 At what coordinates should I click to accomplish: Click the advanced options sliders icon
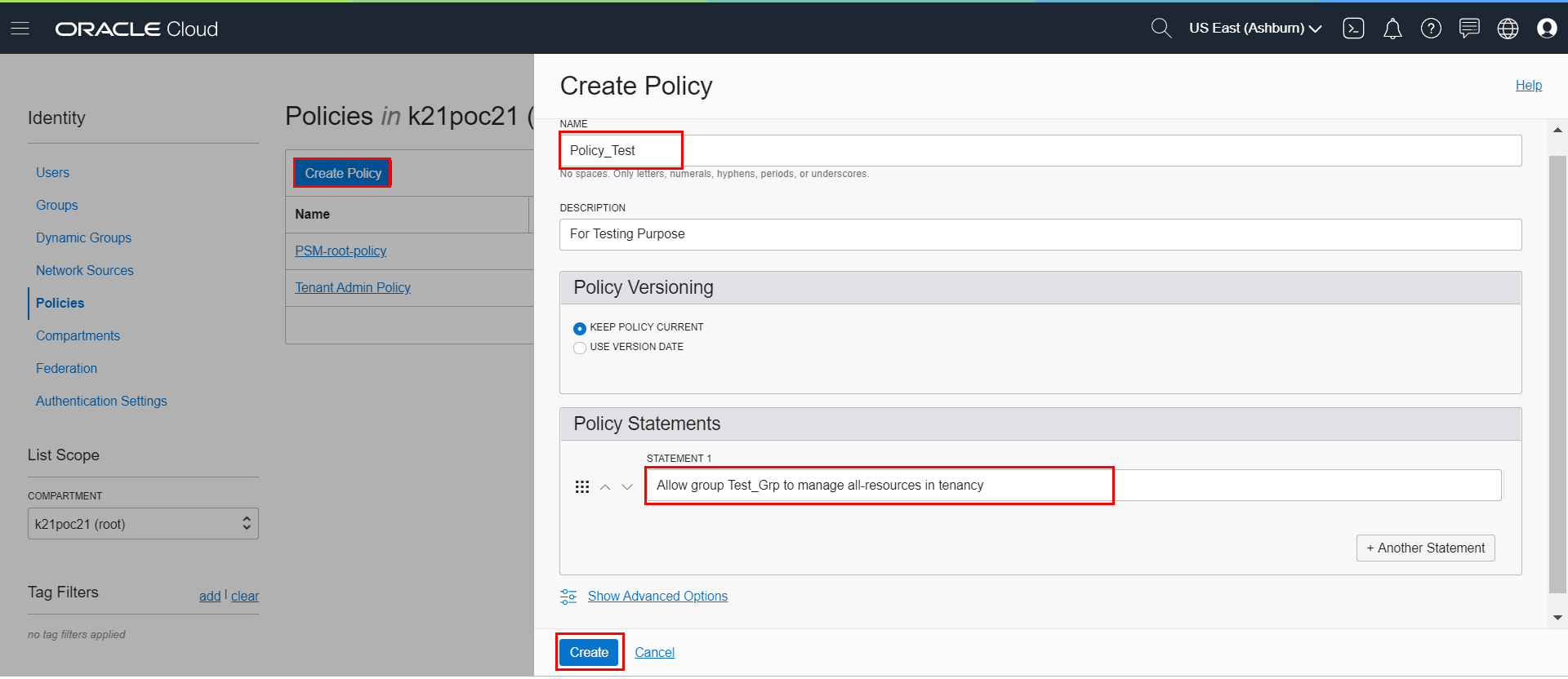click(x=568, y=597)
